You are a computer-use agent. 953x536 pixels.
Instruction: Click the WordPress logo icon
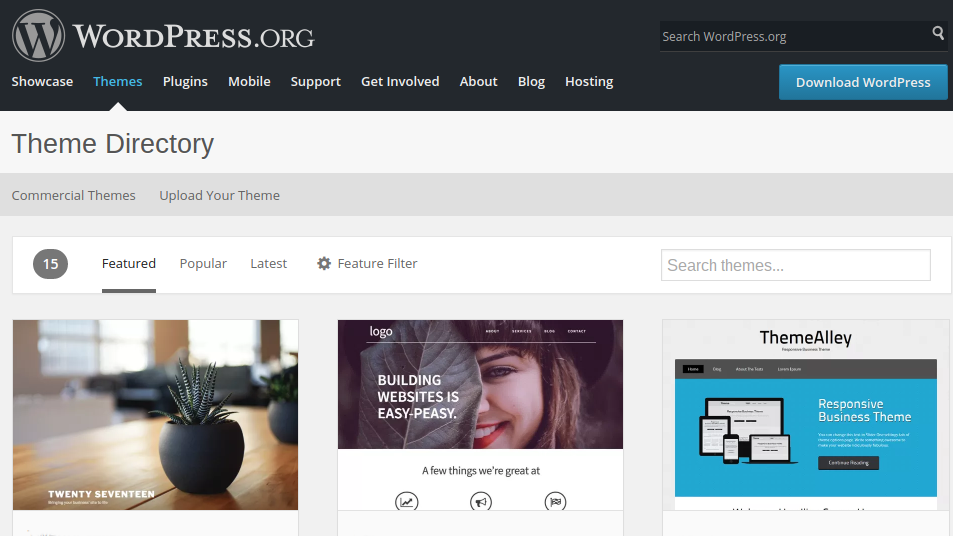(38, 35)
